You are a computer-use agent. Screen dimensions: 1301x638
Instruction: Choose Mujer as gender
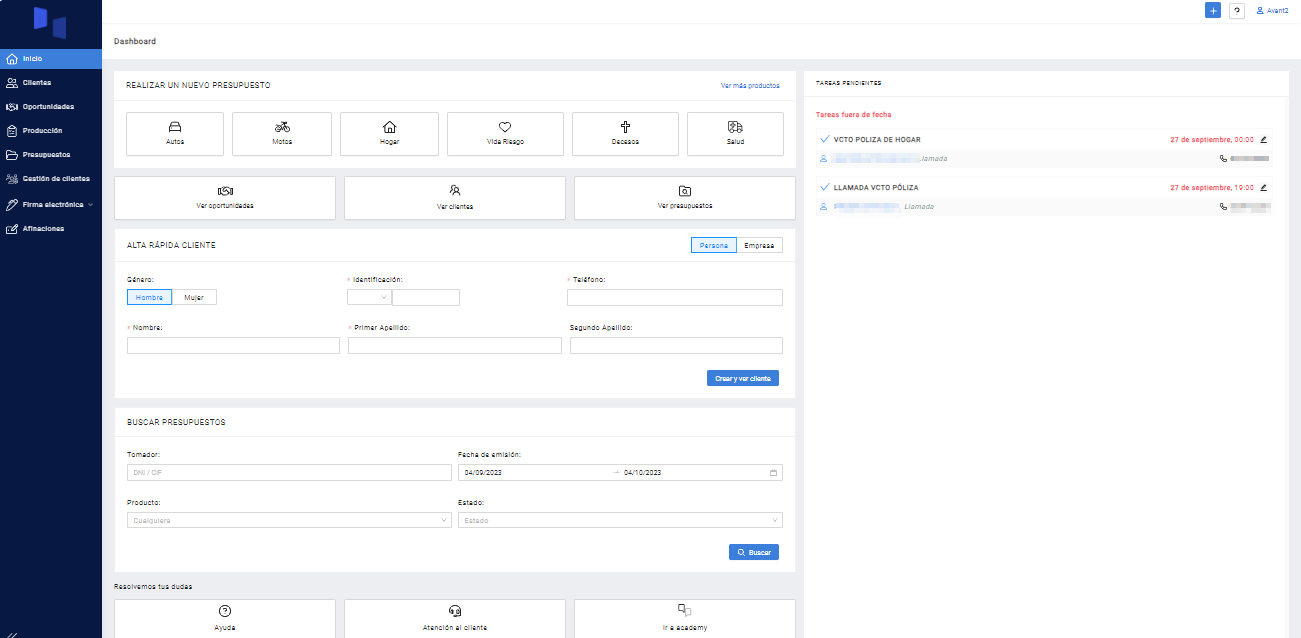194,297
